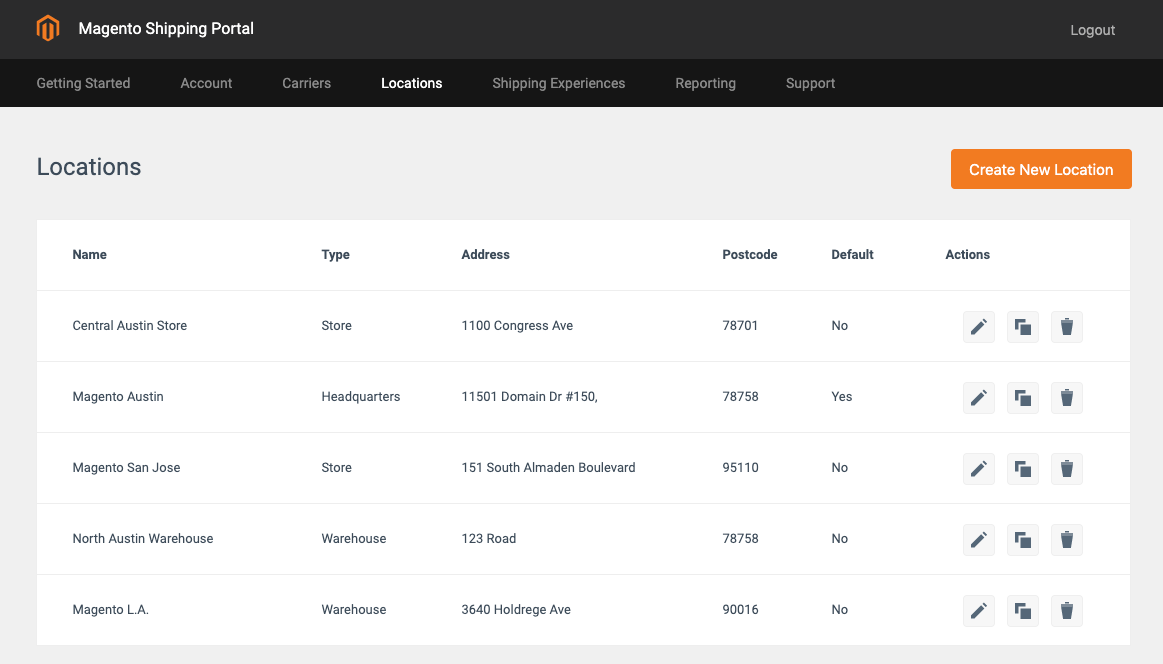Delete the Central Austin Store location
The height and width of the screenshot is (664, 1163).
1067,326
